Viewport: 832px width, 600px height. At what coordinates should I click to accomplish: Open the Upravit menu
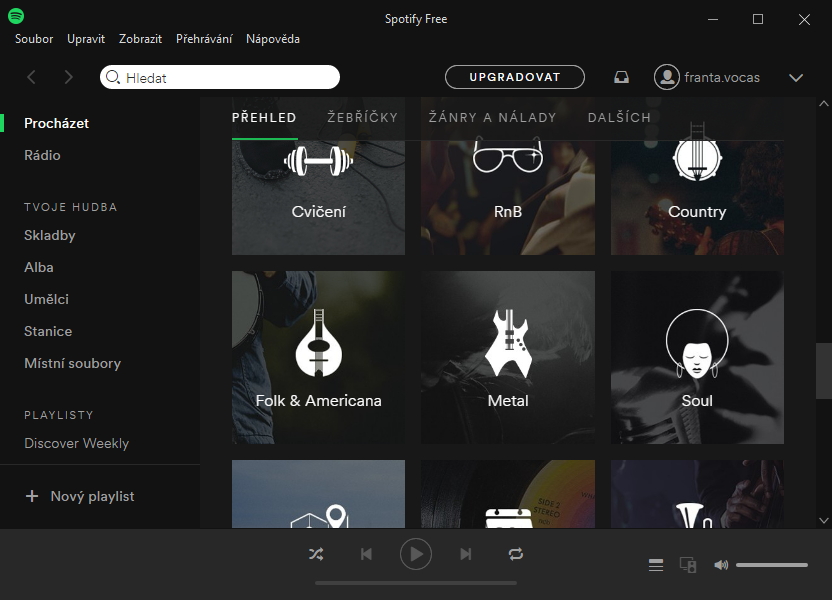coord(86,39)
